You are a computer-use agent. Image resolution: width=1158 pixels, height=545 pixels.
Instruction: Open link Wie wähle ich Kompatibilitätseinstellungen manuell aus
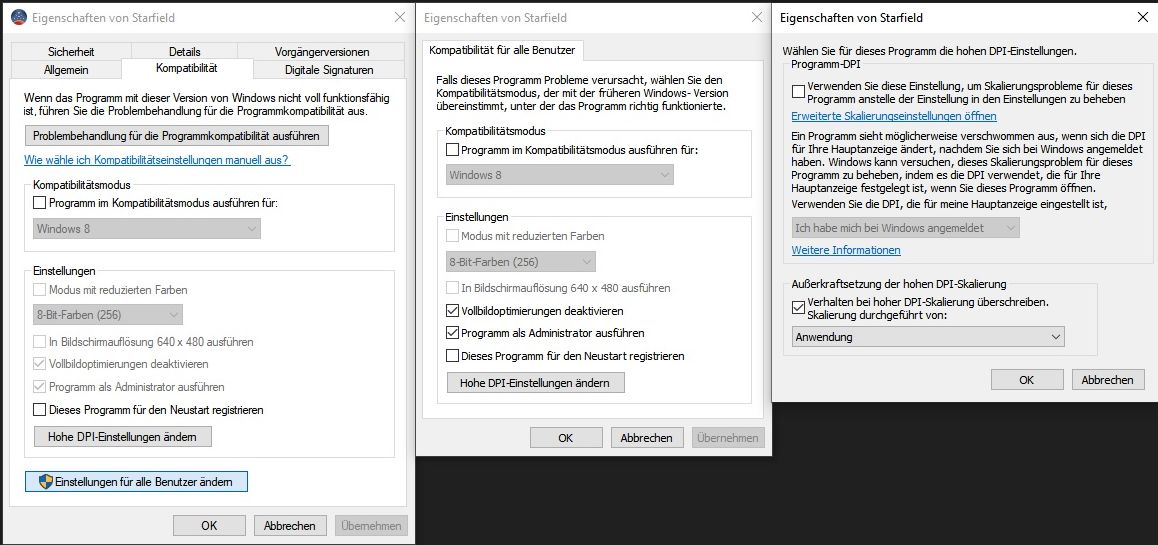(x=157, y=160)
